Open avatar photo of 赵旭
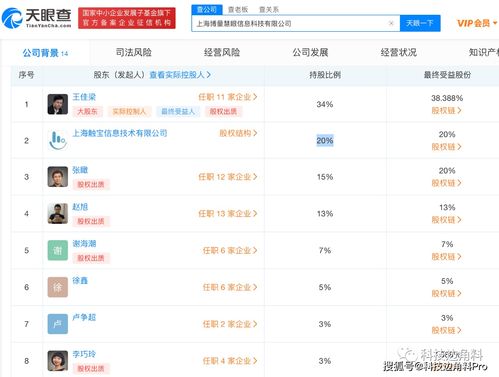Viewport: 499px width, 377px height. 57,213
